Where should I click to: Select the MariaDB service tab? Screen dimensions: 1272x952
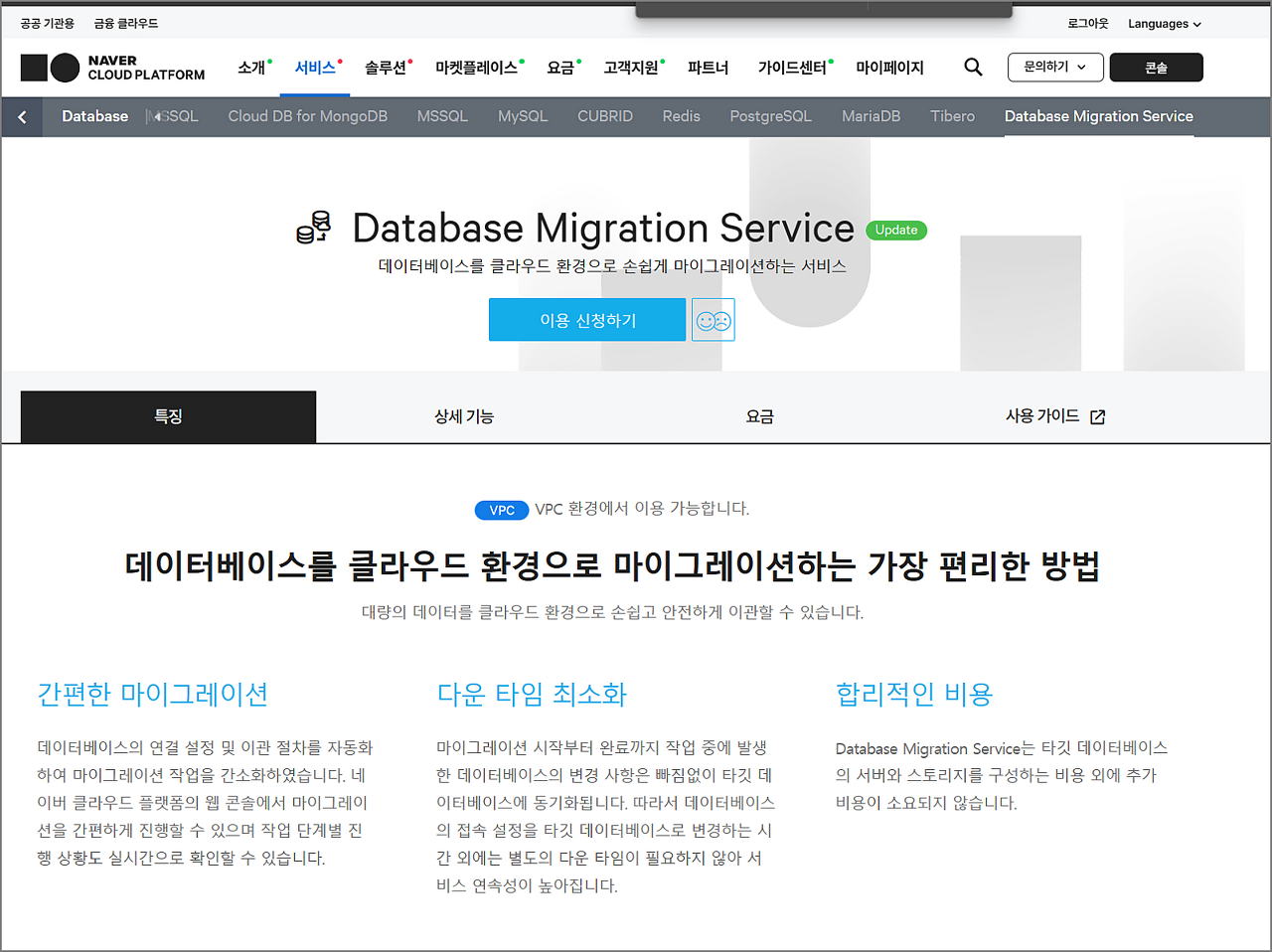[x=872, y=116]
